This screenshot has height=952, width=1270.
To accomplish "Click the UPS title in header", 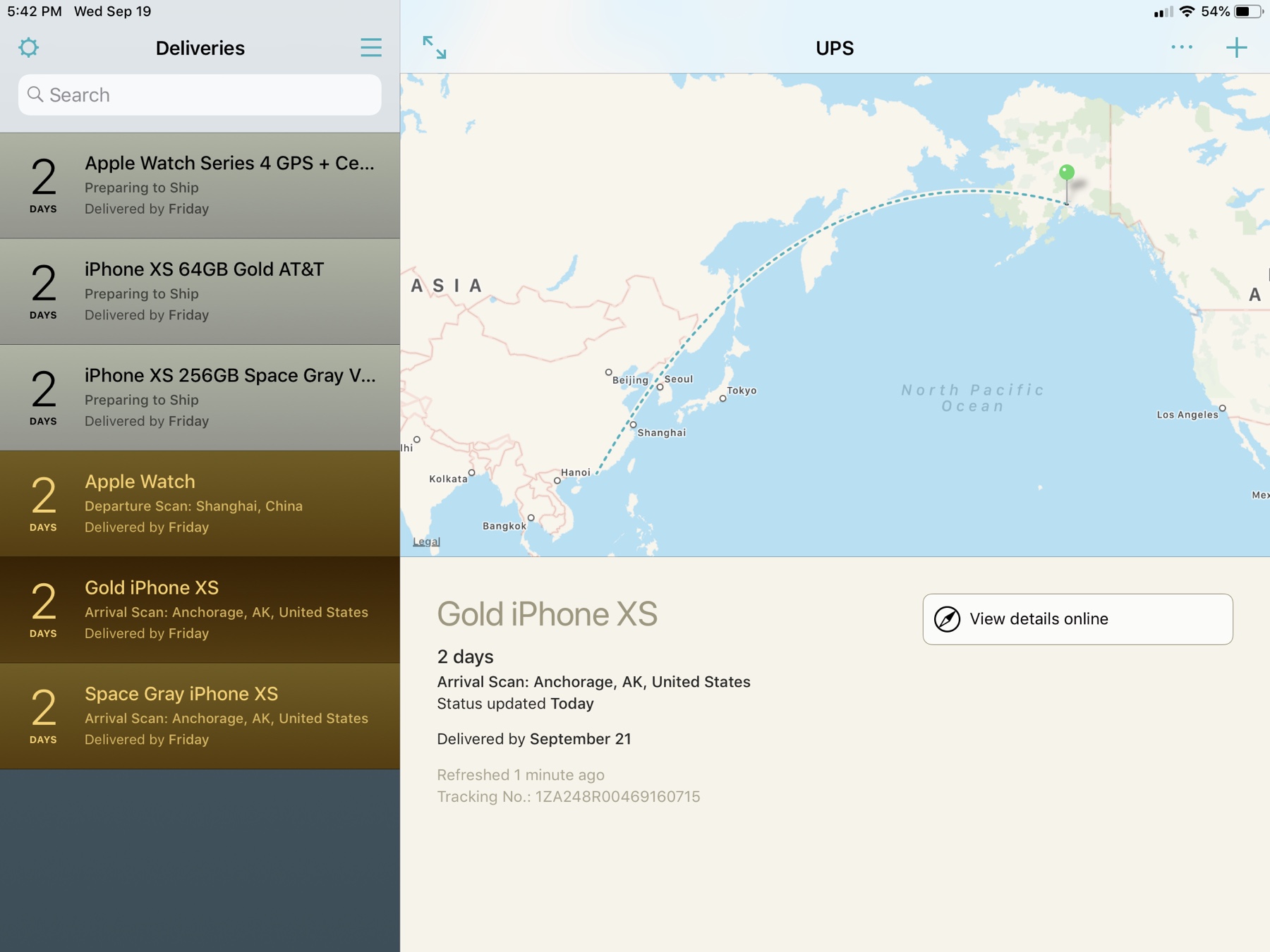I will pos(835,48).
